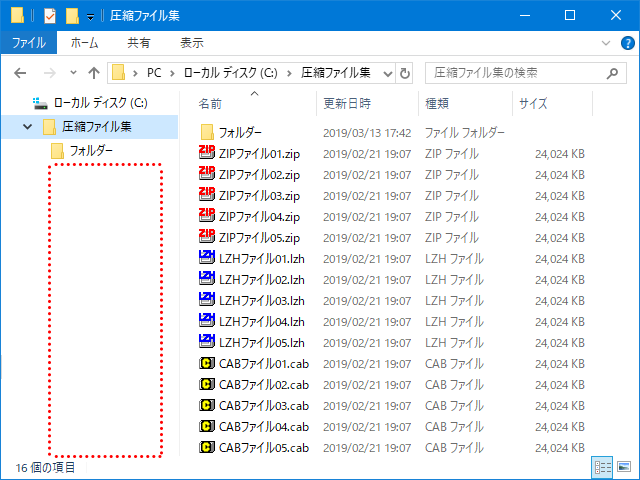This screenshot has width=640, height=480.
Task: Switch to the 表示 ribbon tab
Action: point(192,43)
